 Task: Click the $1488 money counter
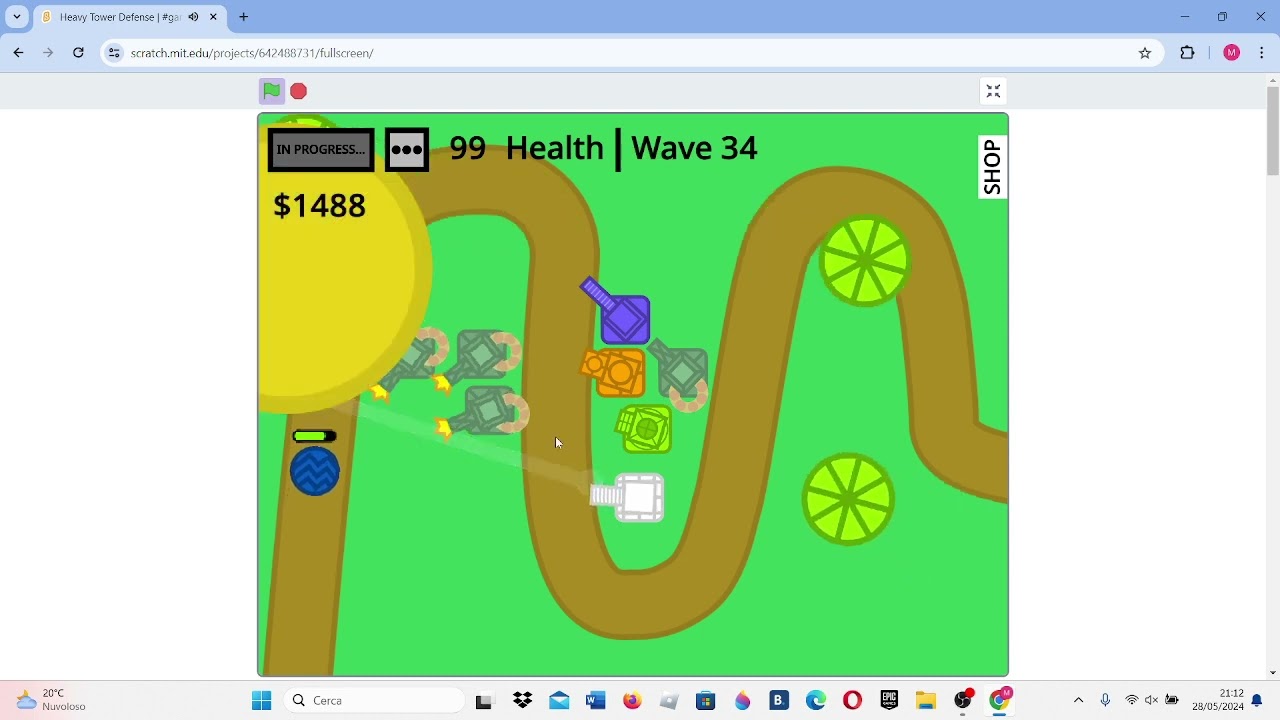[320, 206]
